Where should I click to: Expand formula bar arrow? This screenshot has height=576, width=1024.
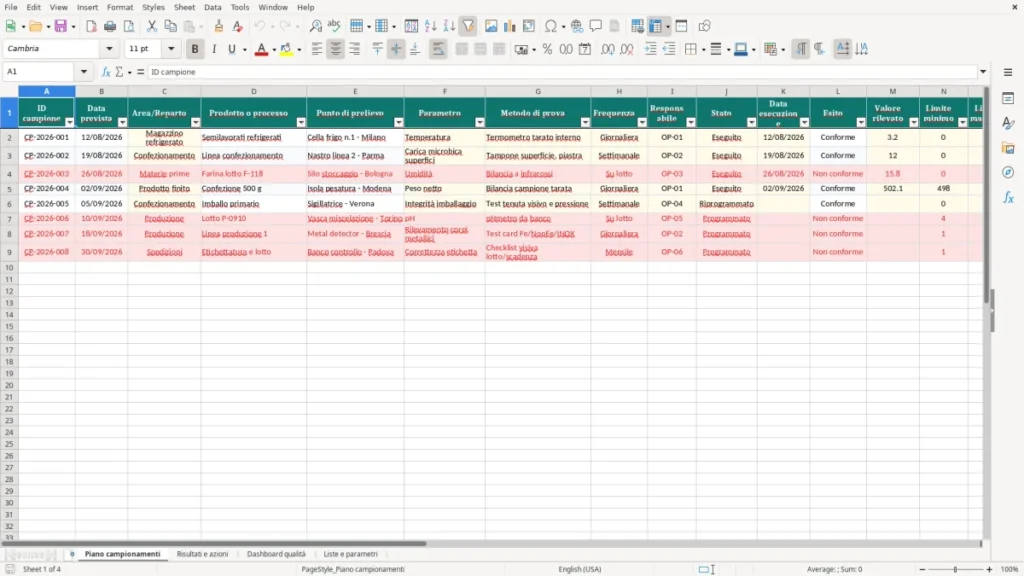tap(983, 72)
